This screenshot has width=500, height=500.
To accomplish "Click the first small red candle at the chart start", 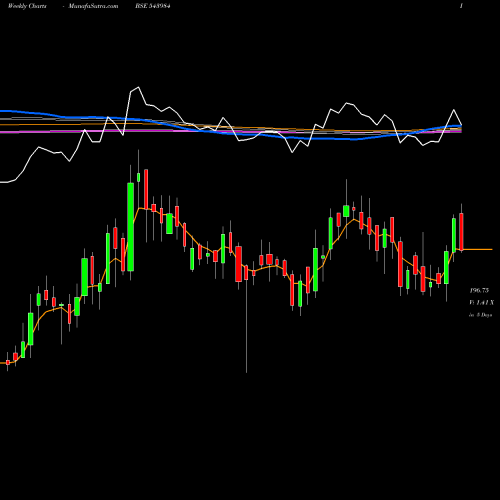I will point(8,363).
